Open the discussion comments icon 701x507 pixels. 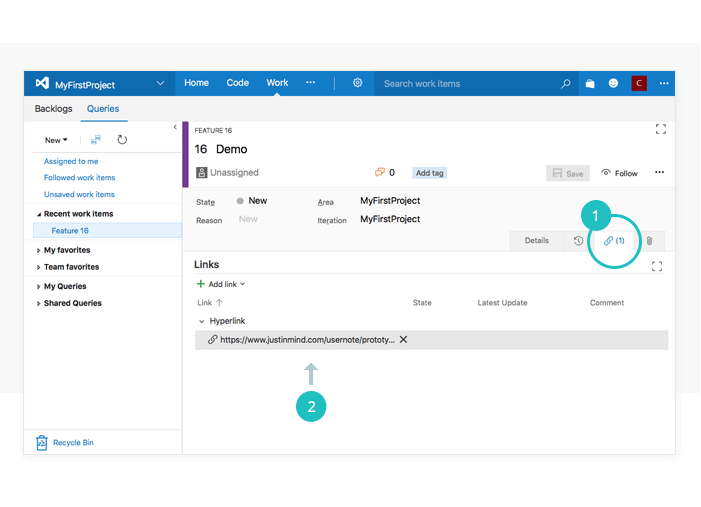380,172
